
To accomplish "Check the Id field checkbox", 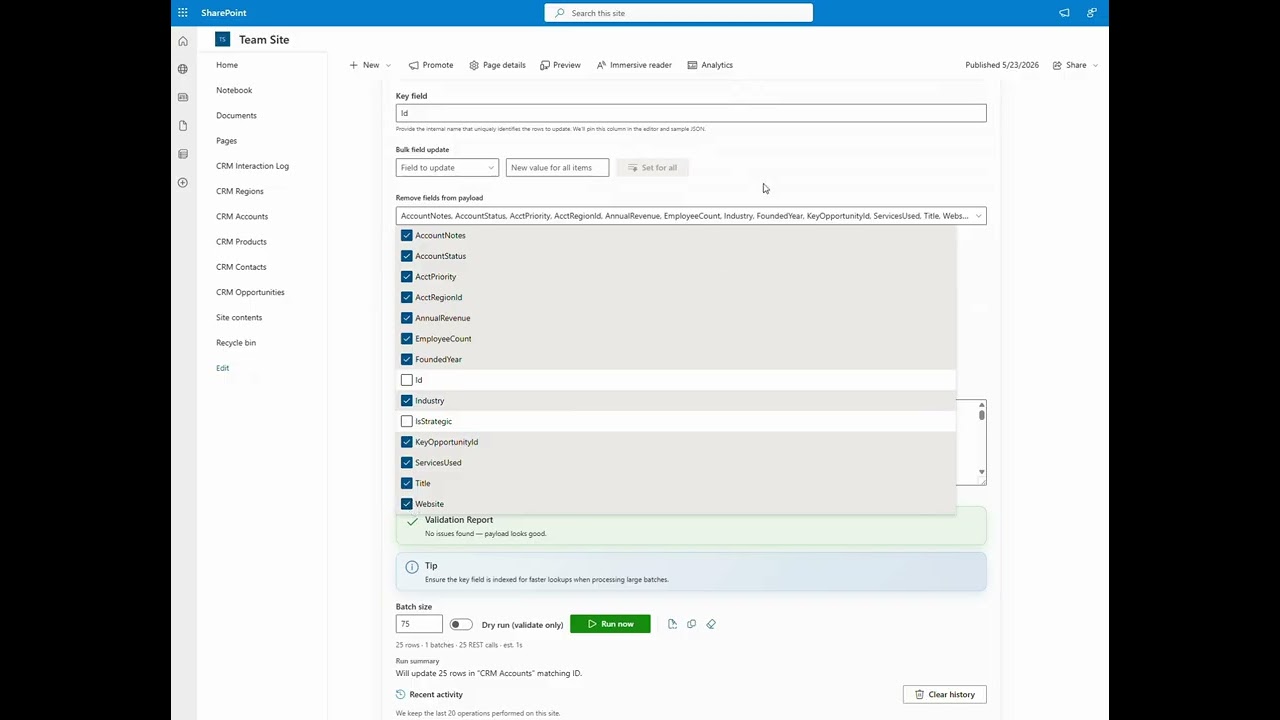I will click(x=406, y=380).
